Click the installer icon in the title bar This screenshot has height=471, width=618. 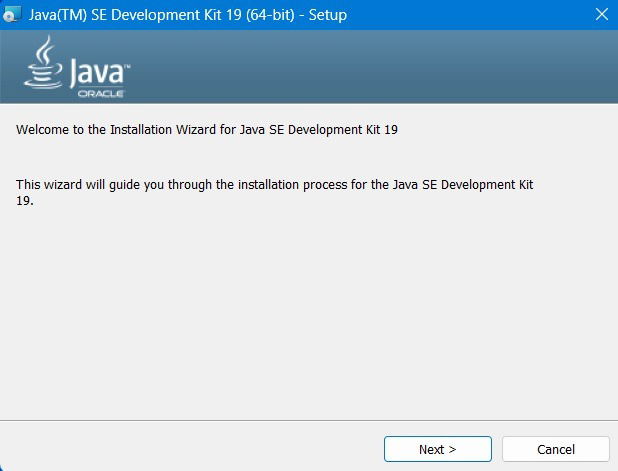[12, 15]
